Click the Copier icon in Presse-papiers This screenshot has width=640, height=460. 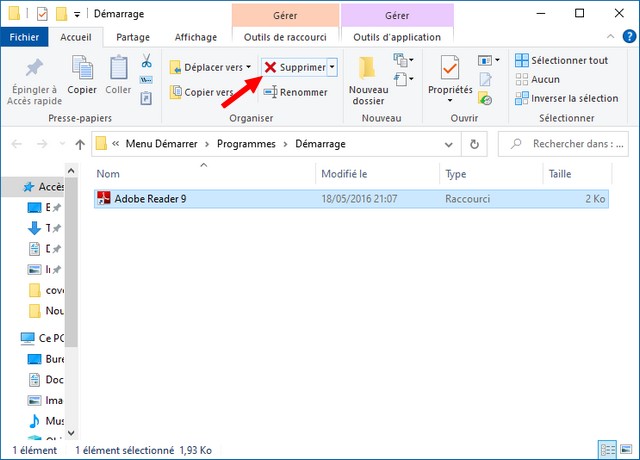point(82,67)
